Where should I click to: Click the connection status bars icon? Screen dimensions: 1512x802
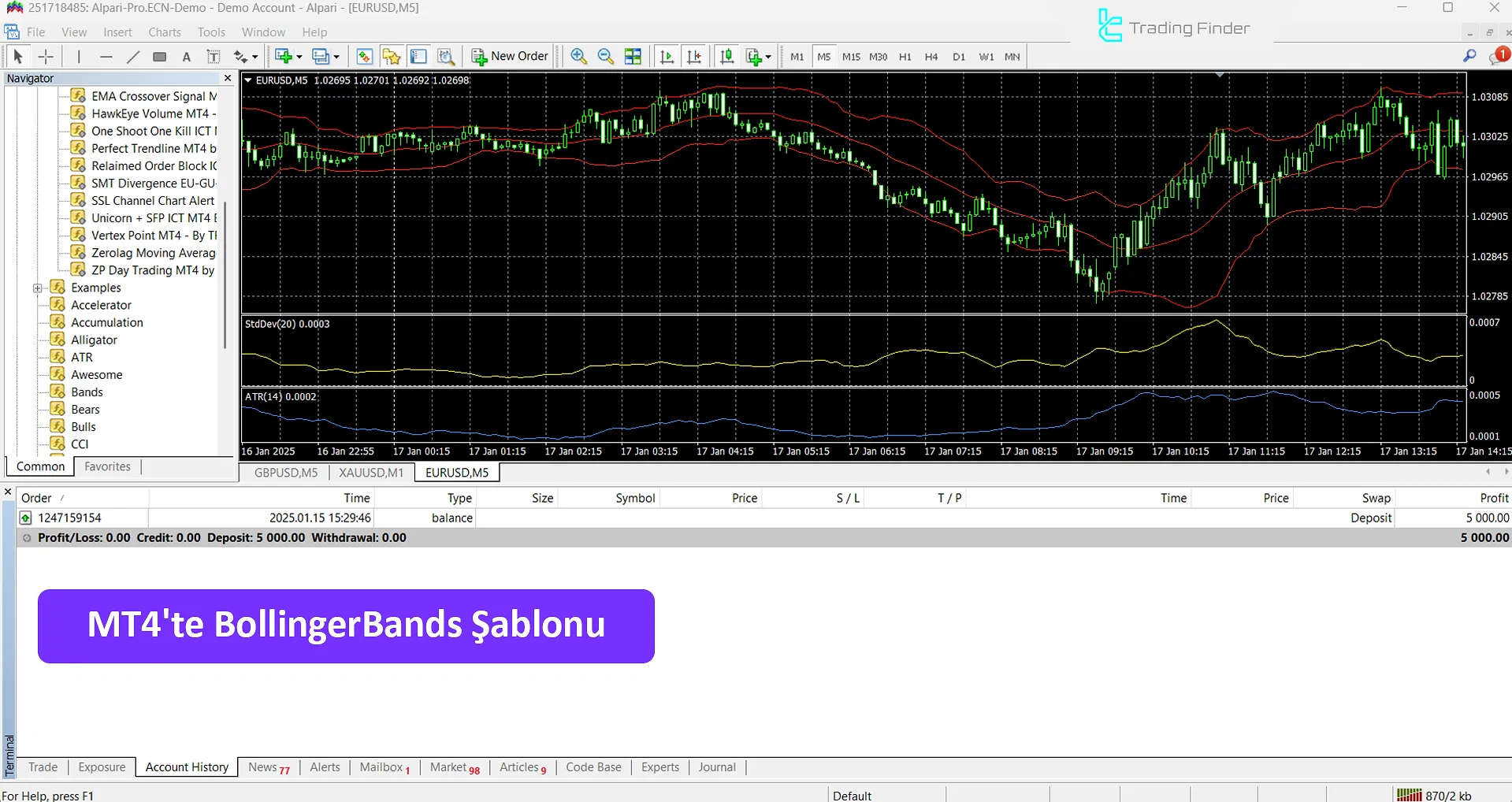coord(1409,795)
